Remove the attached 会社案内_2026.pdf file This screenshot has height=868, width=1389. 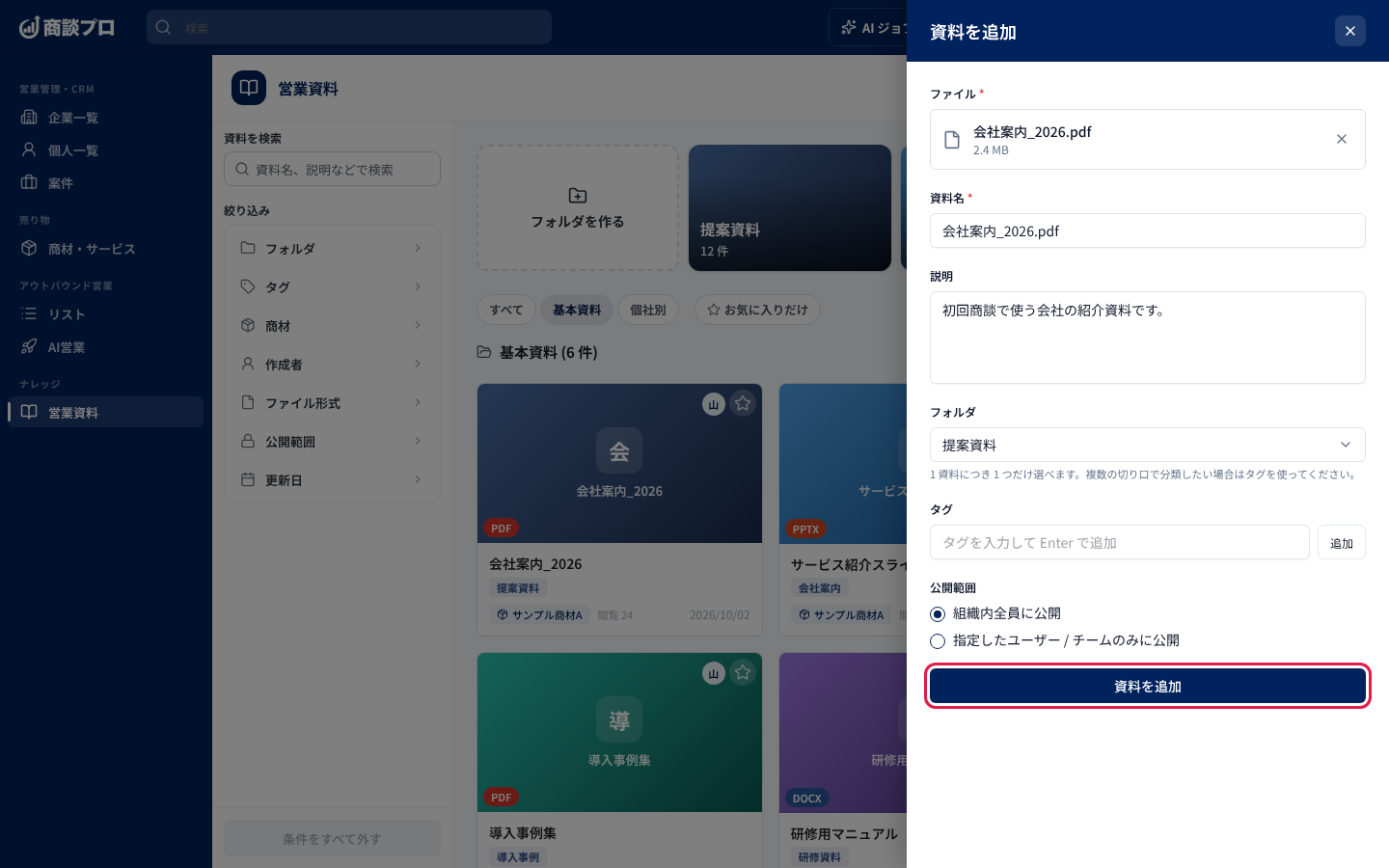[x=1341, y=139]
